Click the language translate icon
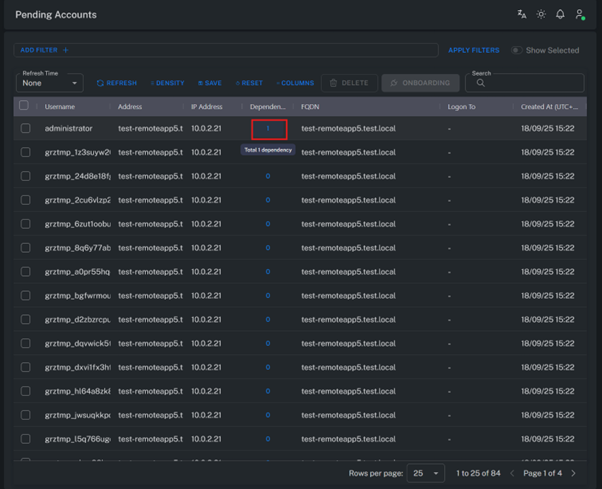 pos(521,15)
